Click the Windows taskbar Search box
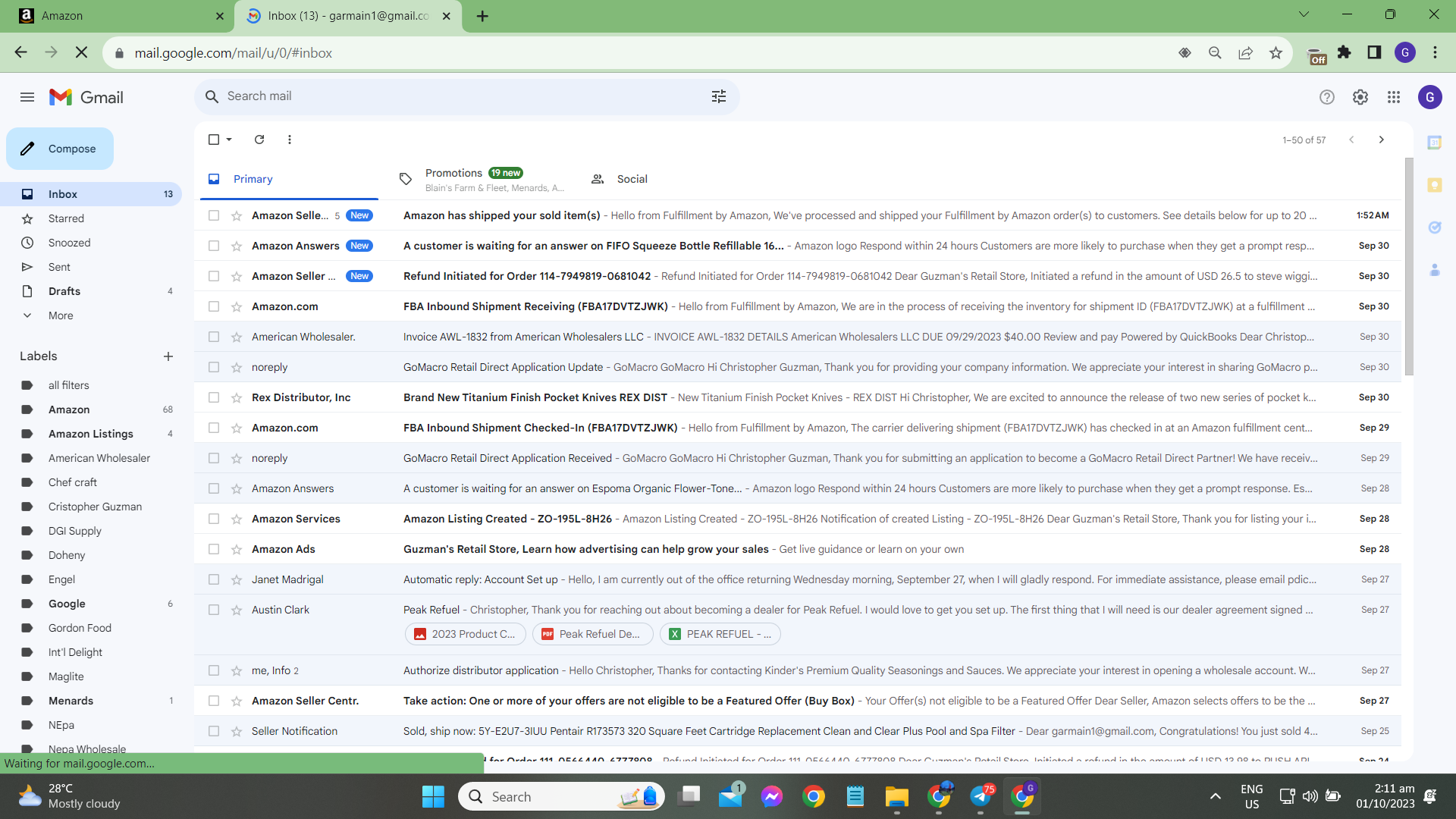 [561, 796]
